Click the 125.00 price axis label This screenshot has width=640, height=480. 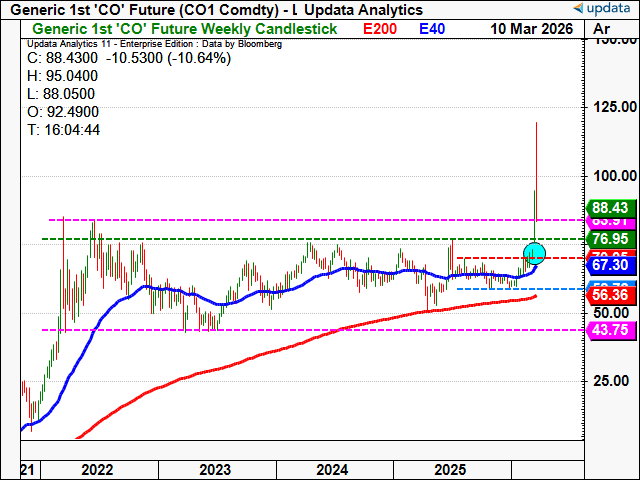pos(610,107)
